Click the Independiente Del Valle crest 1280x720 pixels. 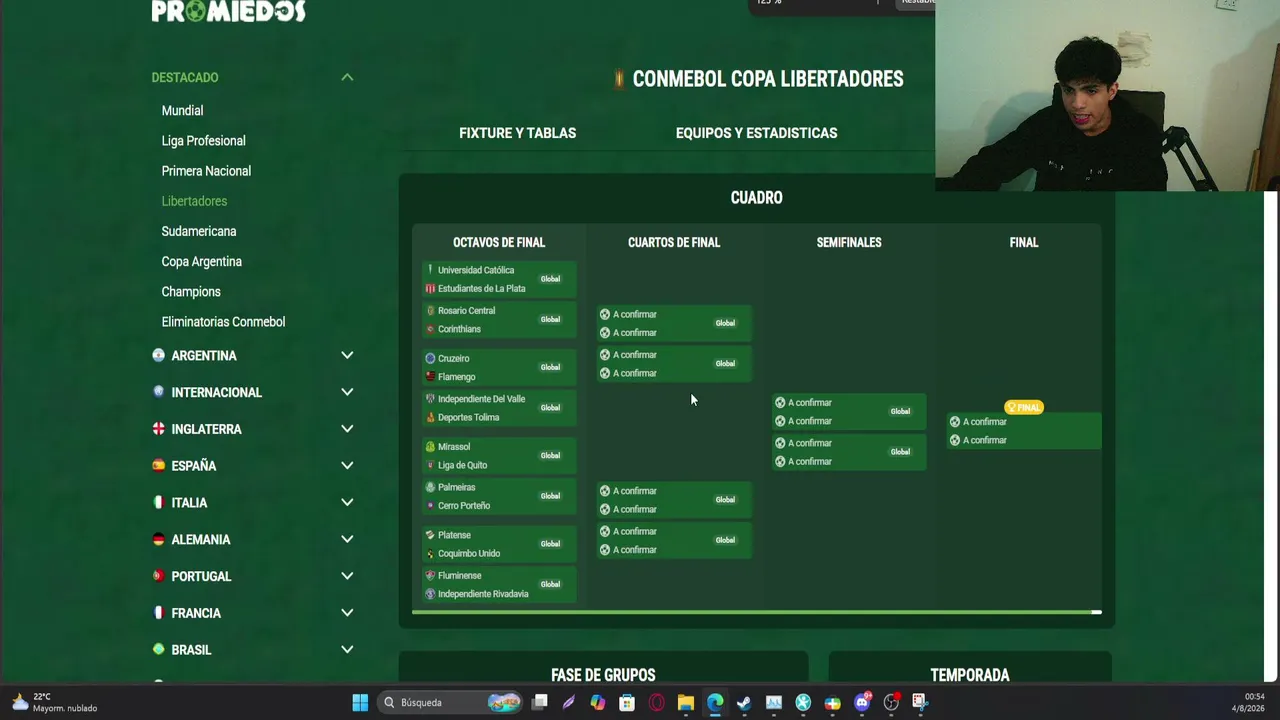tap(430, 399)
